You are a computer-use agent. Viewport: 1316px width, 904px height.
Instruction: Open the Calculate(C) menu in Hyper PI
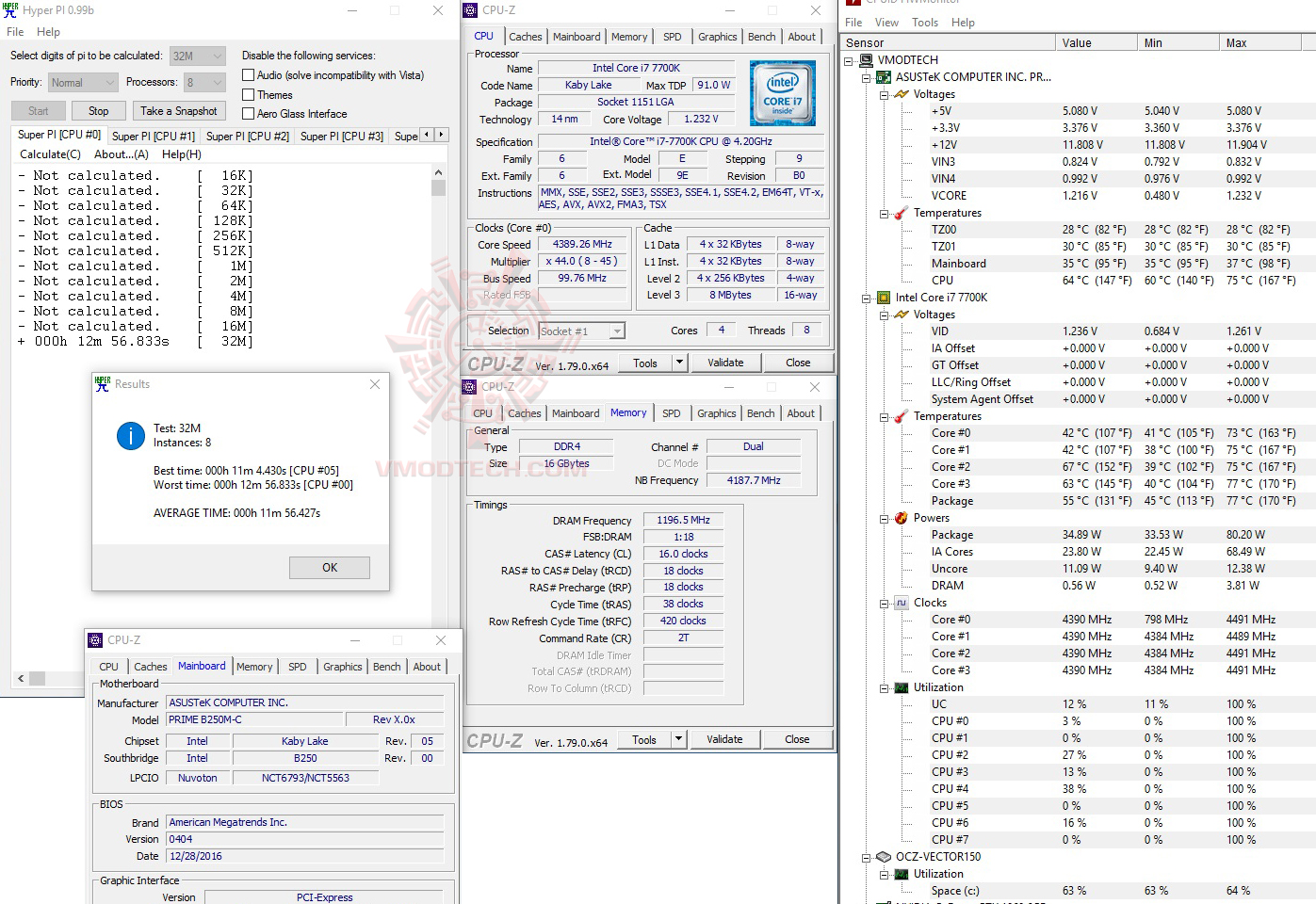(50, 154)
